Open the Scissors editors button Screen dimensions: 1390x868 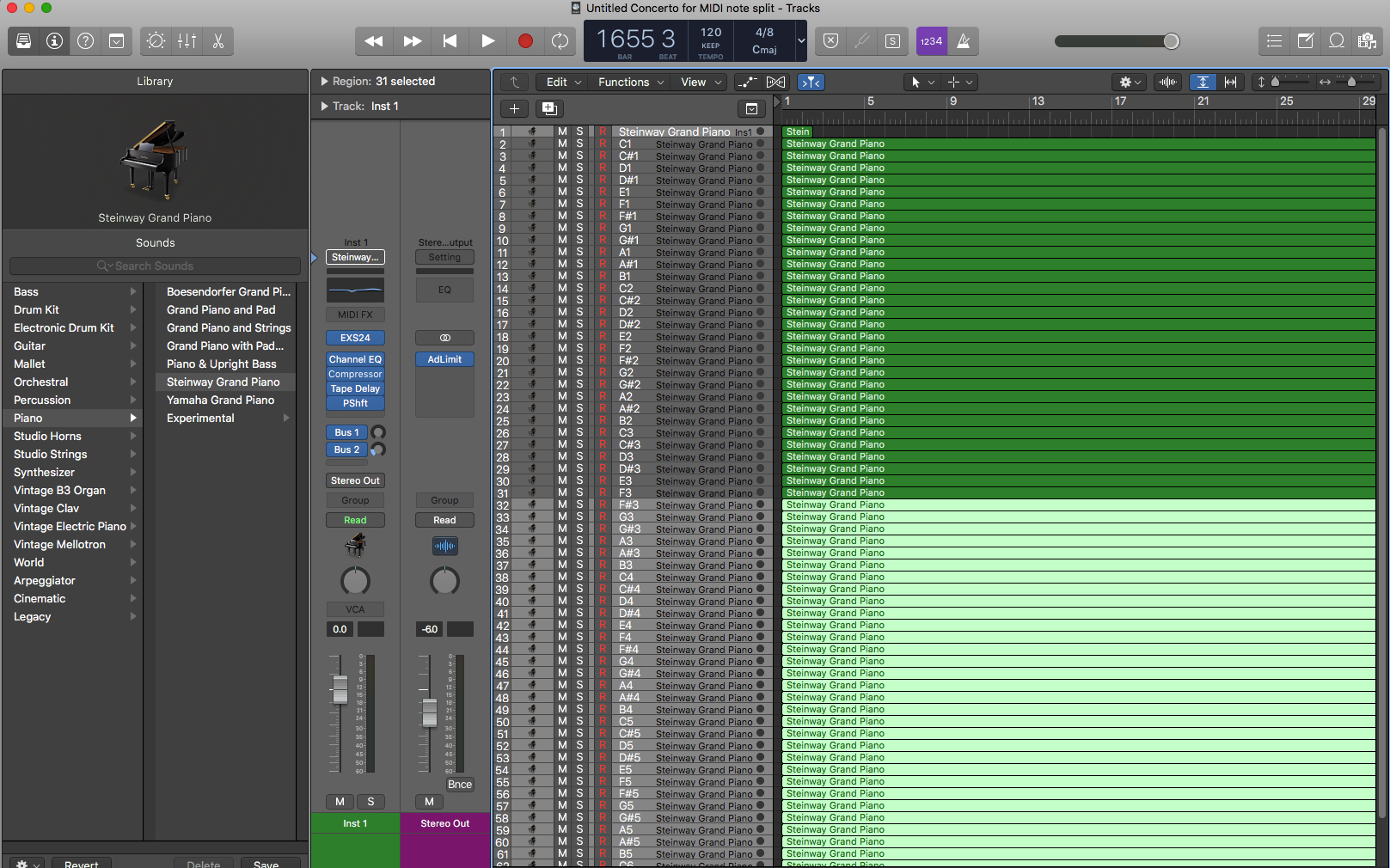[x=218, y=40]
